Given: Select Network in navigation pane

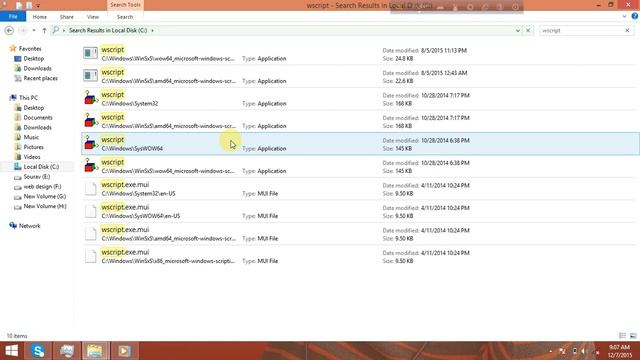Looking at the screenshot, I should point(29,226).
